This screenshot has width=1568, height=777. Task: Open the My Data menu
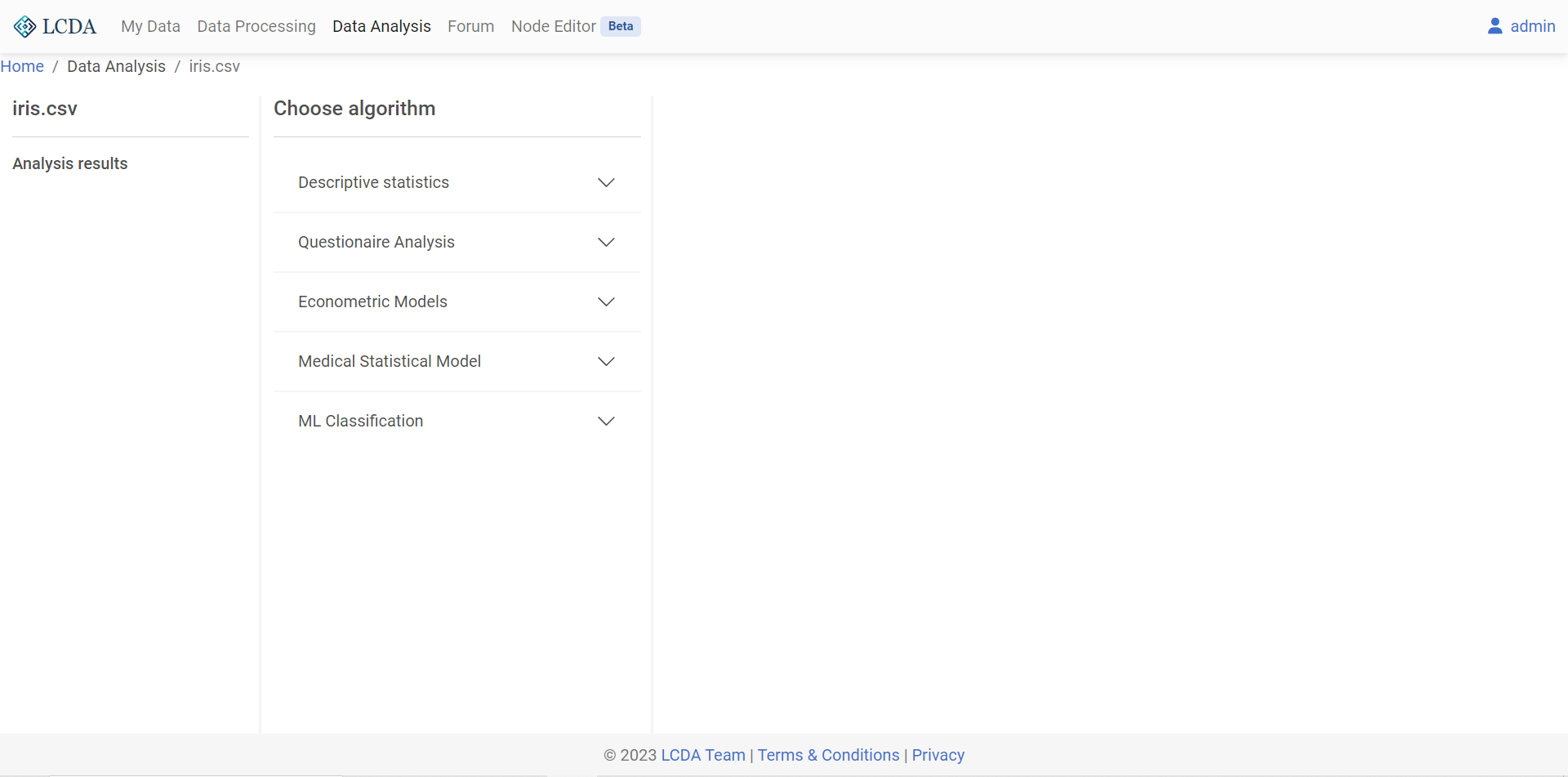point(150,26)
